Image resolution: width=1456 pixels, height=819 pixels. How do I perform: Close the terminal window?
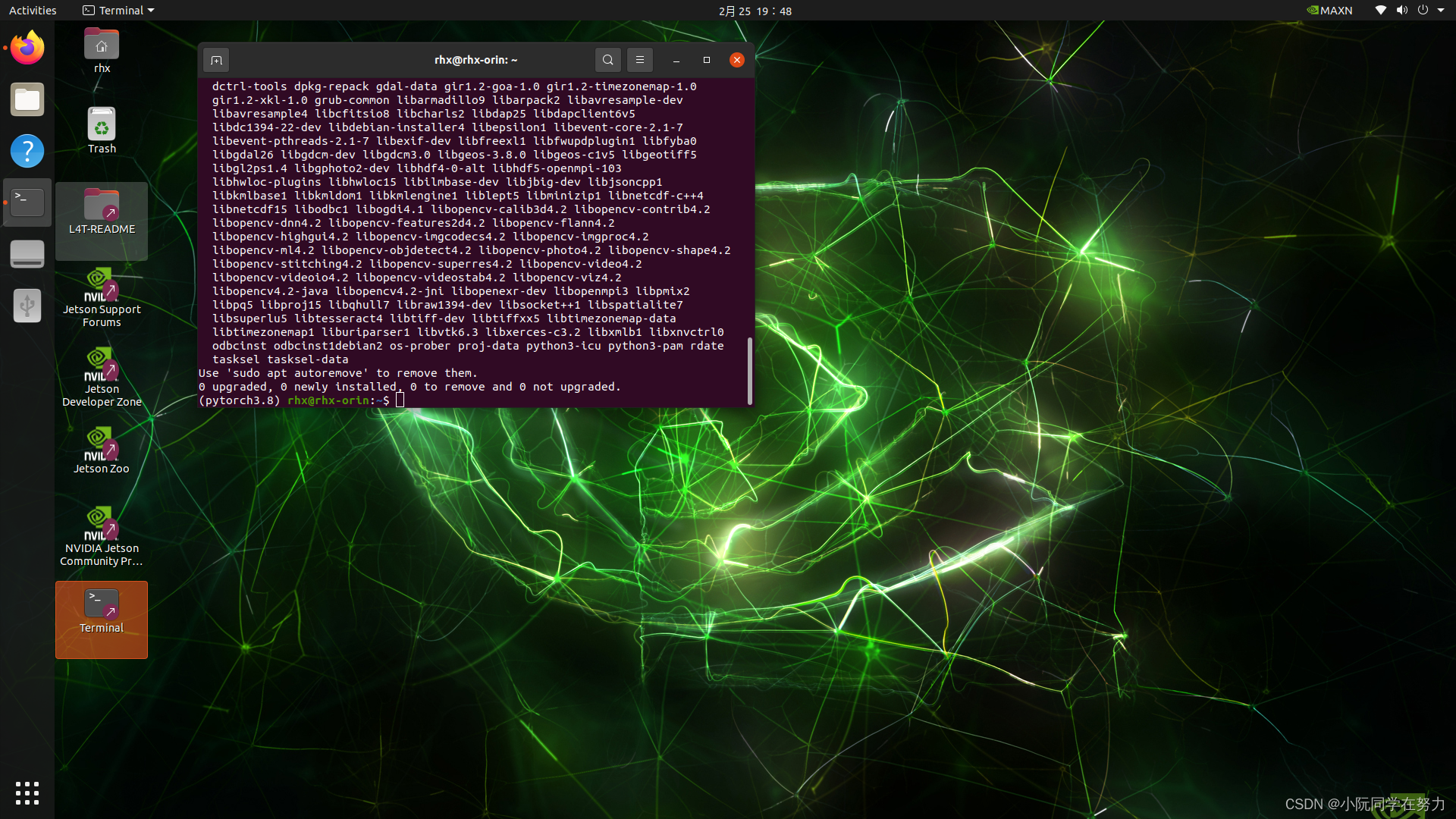tap(737, 60)
